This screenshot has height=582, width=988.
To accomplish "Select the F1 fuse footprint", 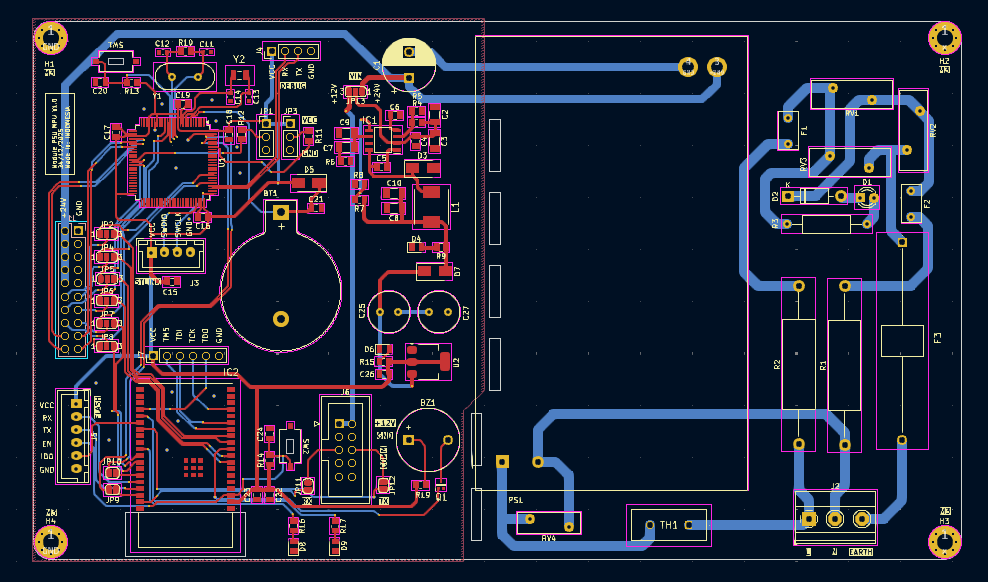I will pos(788,131).
